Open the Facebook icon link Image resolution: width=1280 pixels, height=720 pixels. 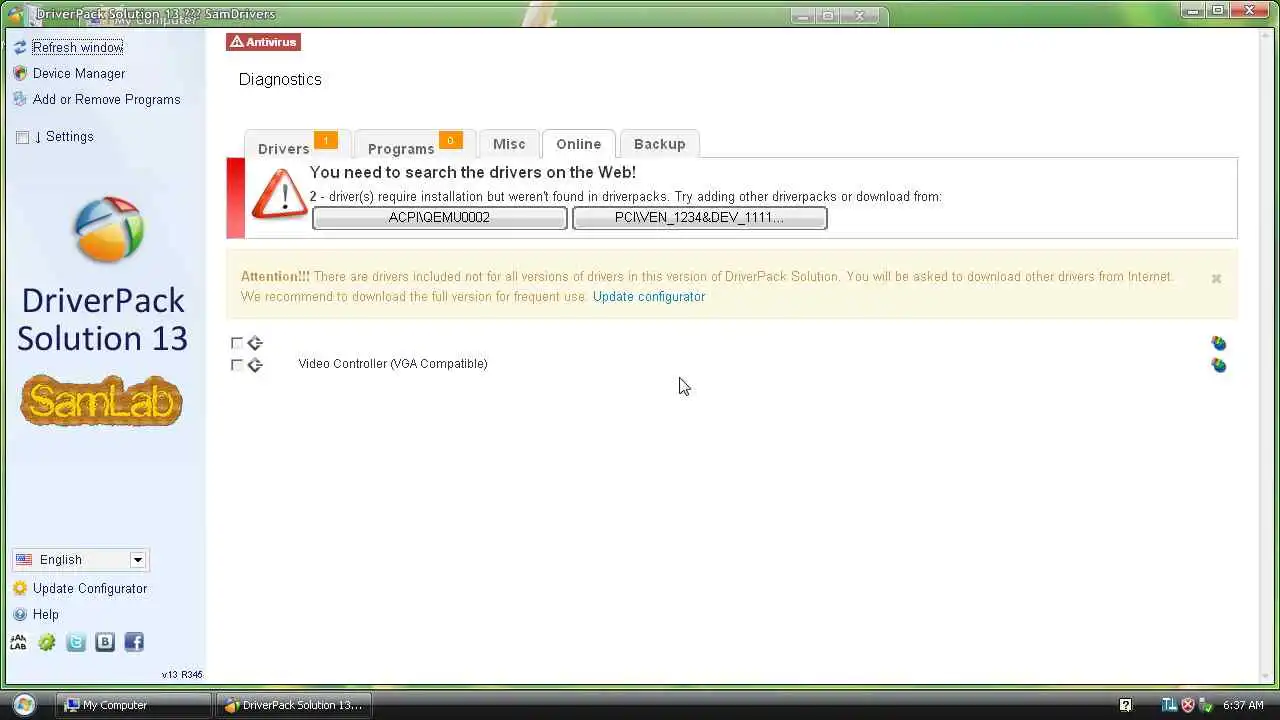coord(134,642)
